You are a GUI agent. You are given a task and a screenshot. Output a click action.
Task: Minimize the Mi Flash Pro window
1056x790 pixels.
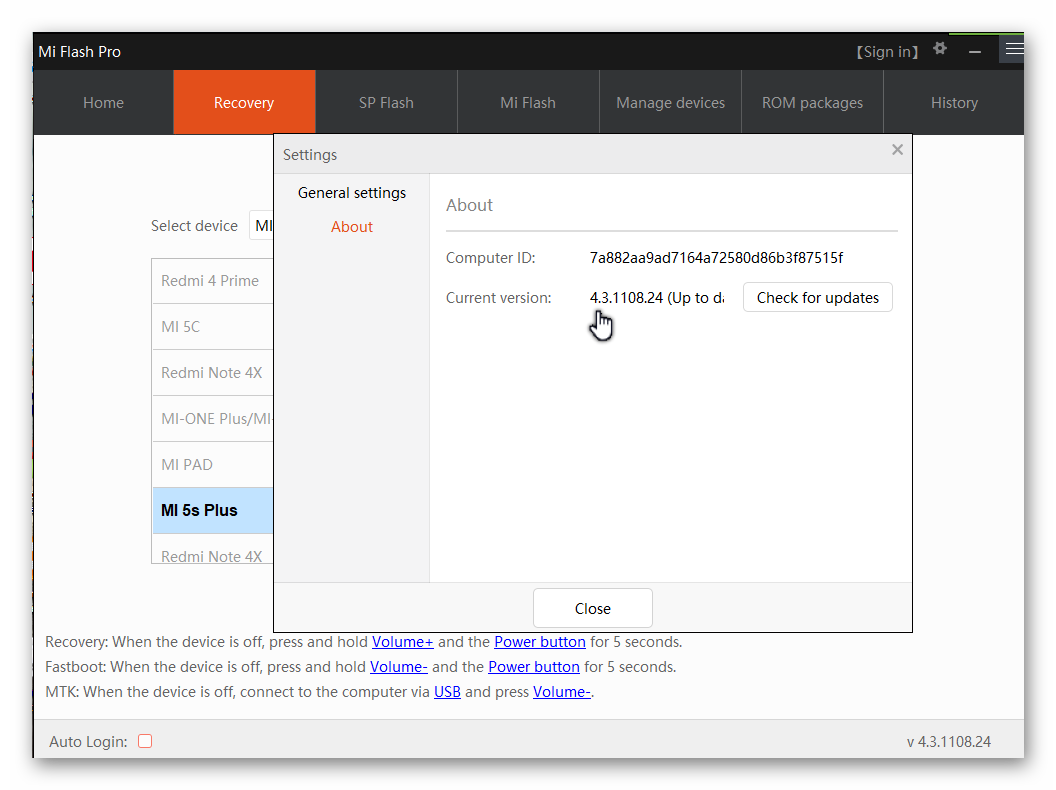[x=975, y=52]
